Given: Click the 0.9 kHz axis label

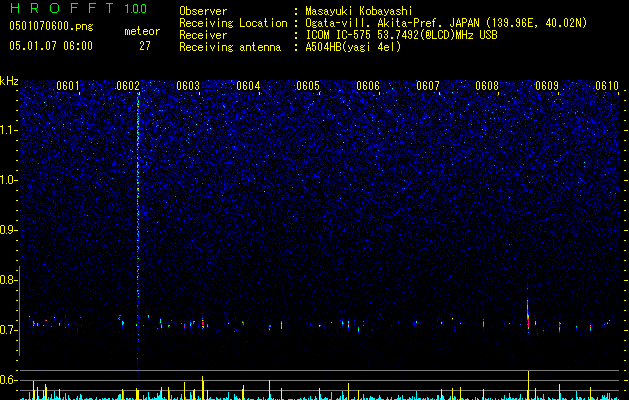Looking at the screenshot, I should coord(7,230).
